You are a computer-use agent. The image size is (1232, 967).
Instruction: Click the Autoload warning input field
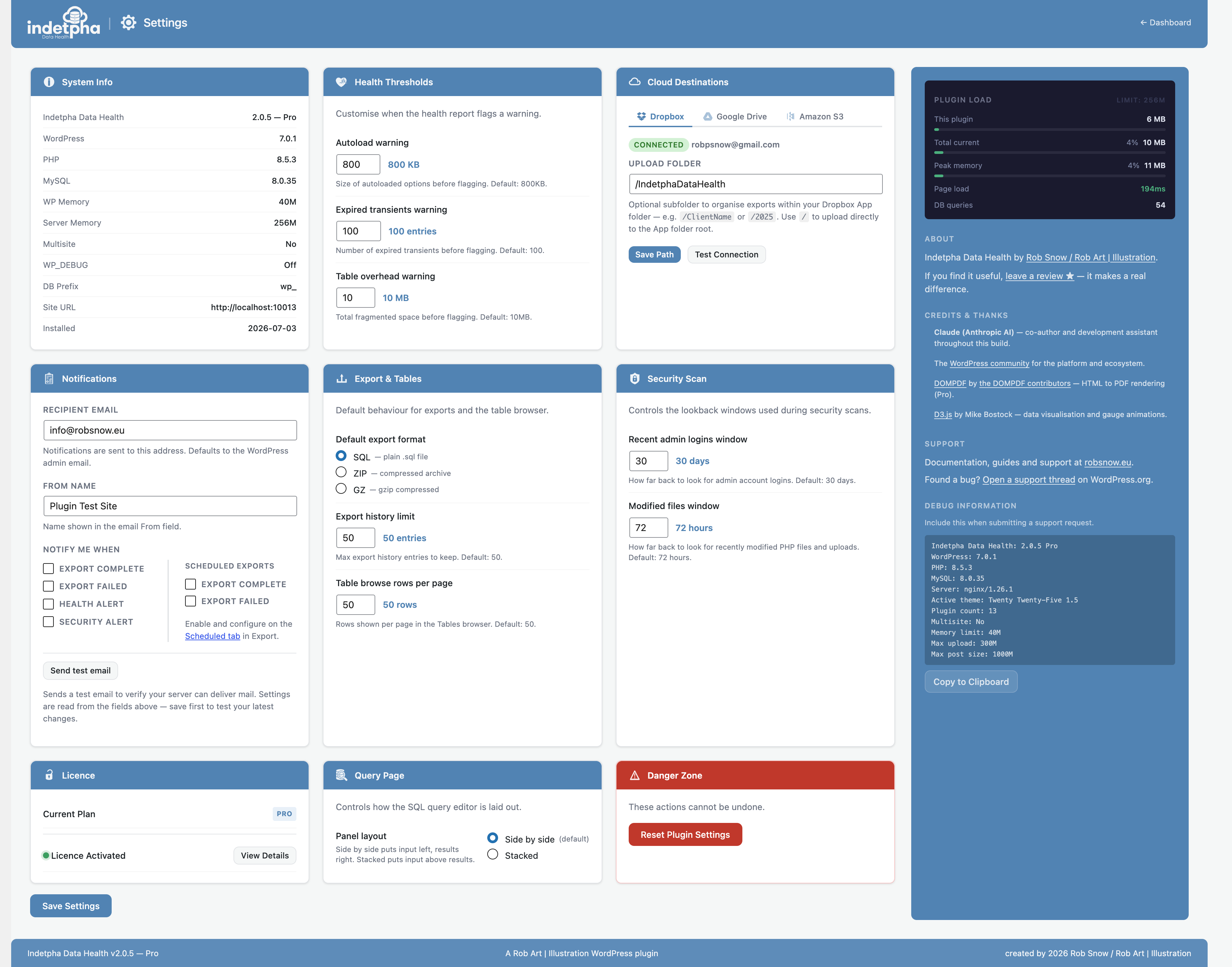pos(358,164)
